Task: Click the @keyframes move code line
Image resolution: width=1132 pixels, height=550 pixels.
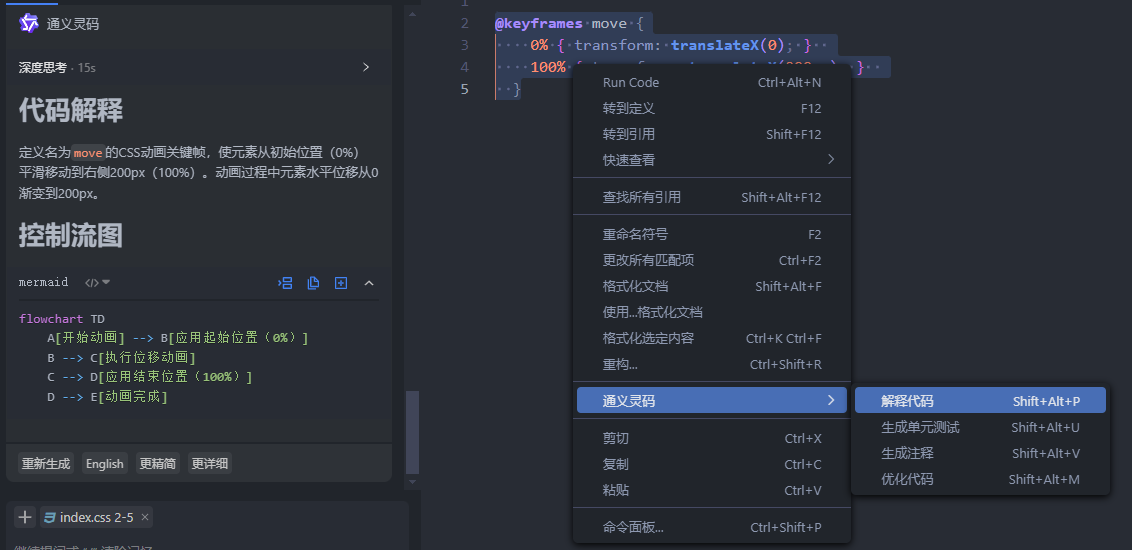Action: coord(569,23)
